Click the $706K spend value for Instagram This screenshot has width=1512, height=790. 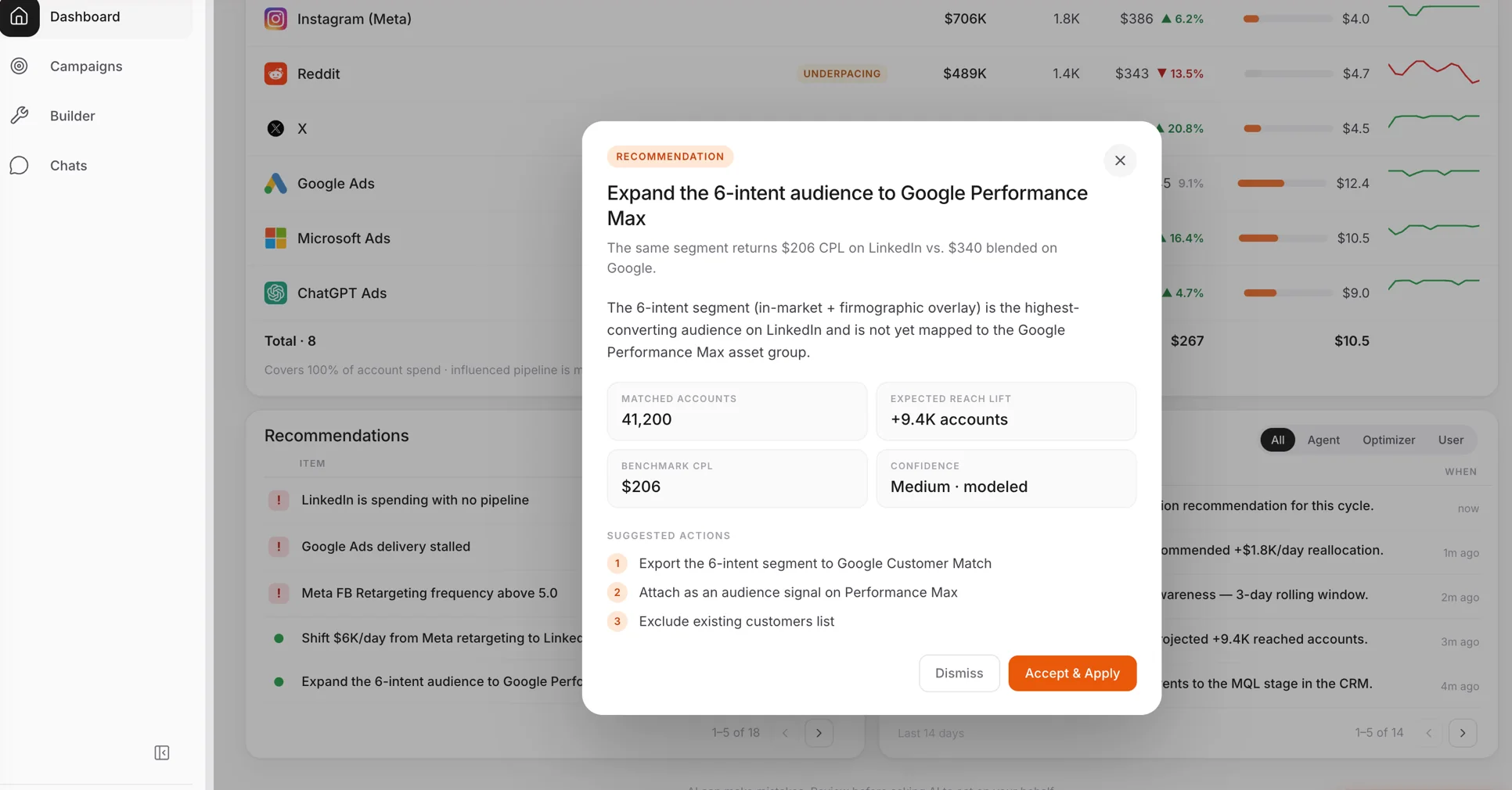click(x=964, y=19)
